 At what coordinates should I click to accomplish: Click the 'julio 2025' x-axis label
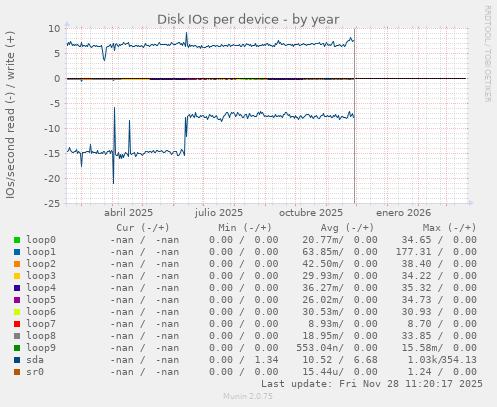click(219, 213)
